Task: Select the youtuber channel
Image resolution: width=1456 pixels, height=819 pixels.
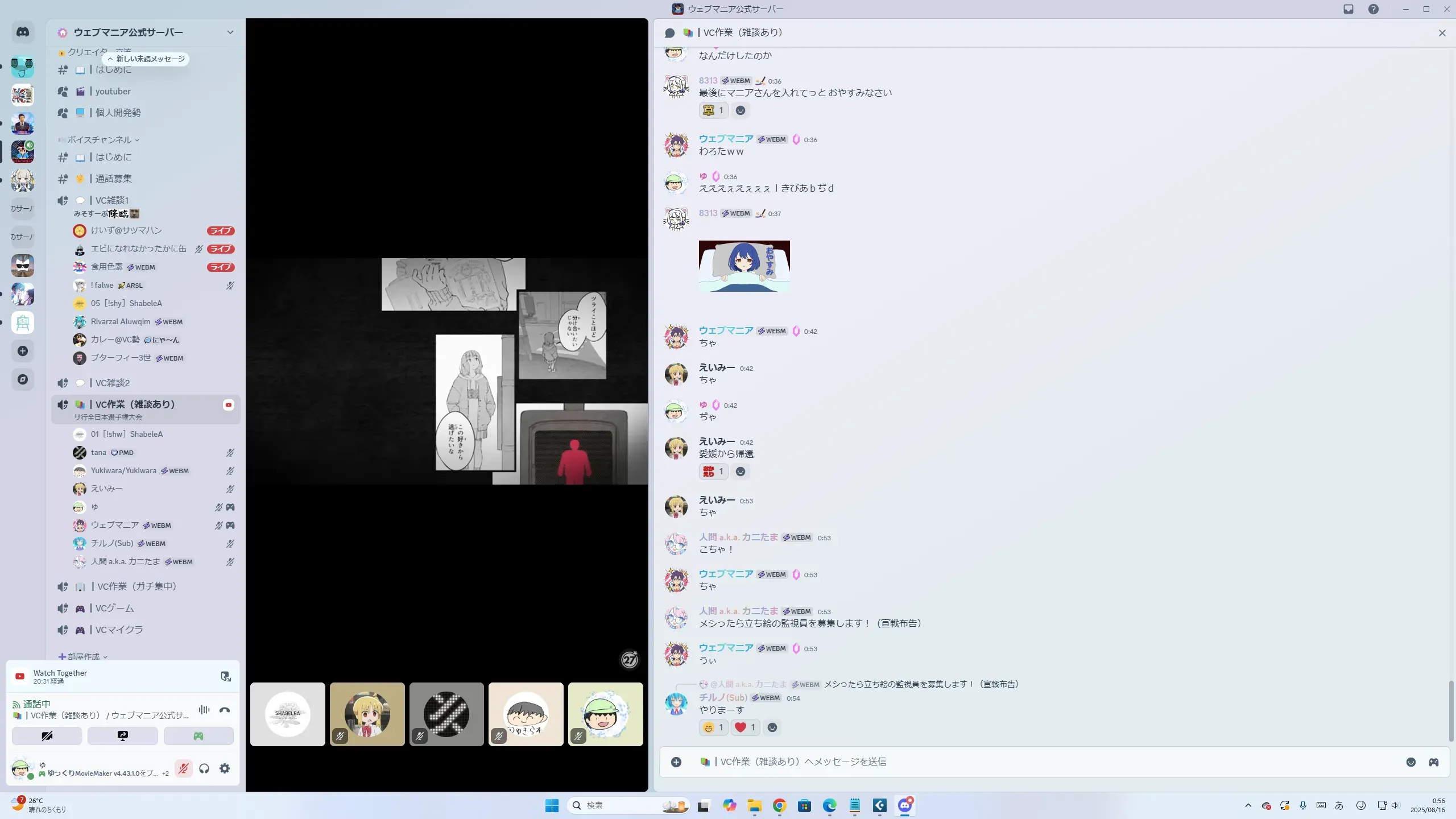Action: coord(113,92)
